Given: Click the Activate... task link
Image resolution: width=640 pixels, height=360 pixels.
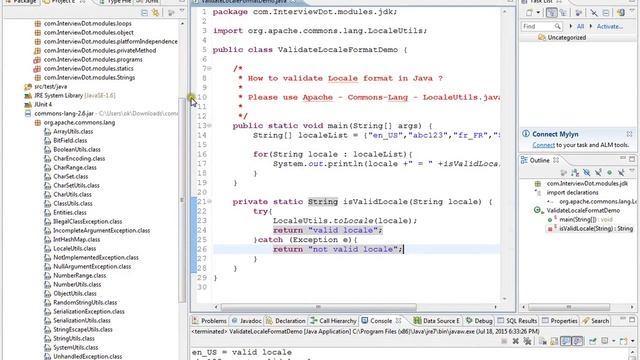Looking at the screenshot, I should 610,26.
